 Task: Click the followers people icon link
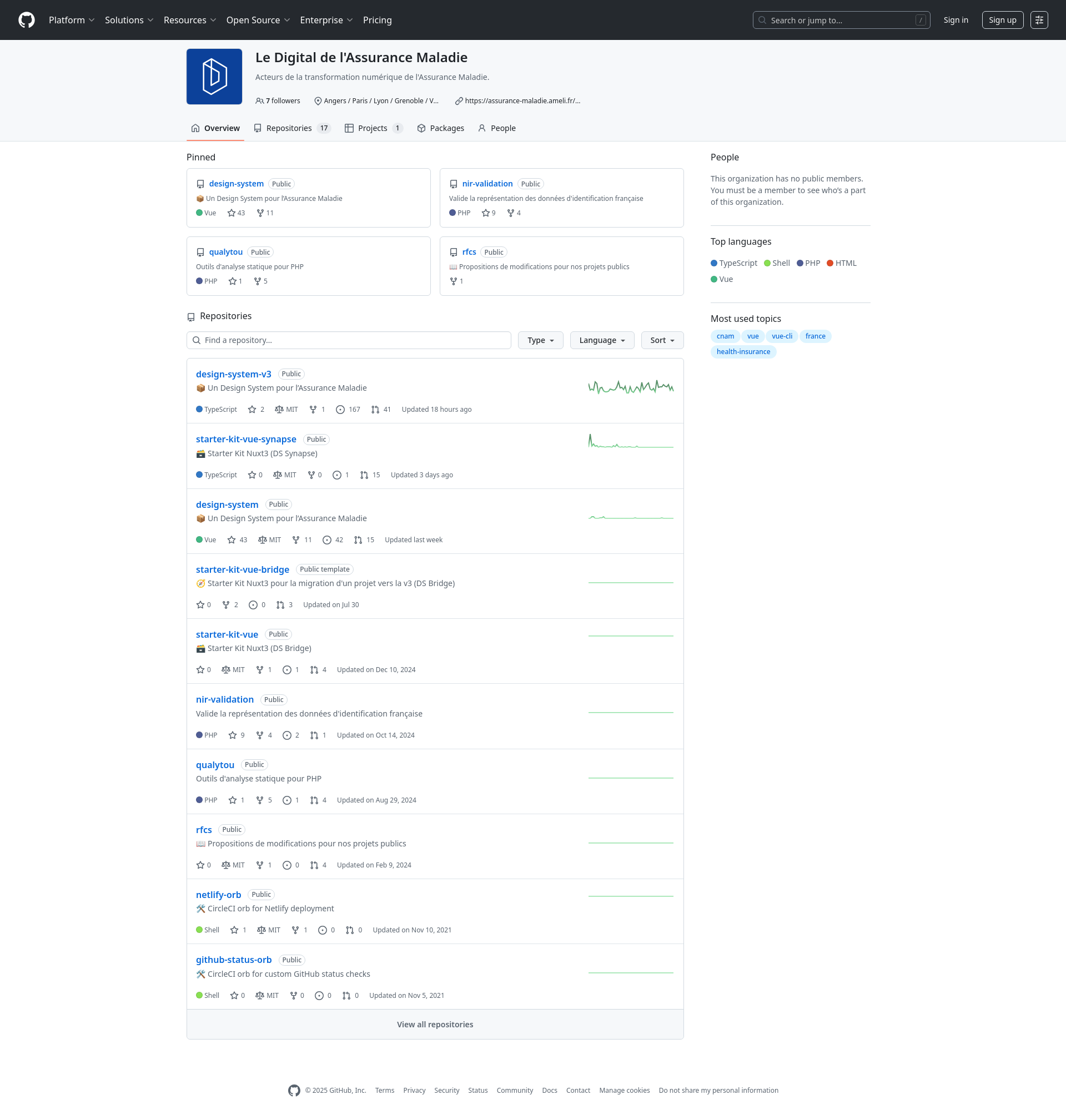click(278, 101)
